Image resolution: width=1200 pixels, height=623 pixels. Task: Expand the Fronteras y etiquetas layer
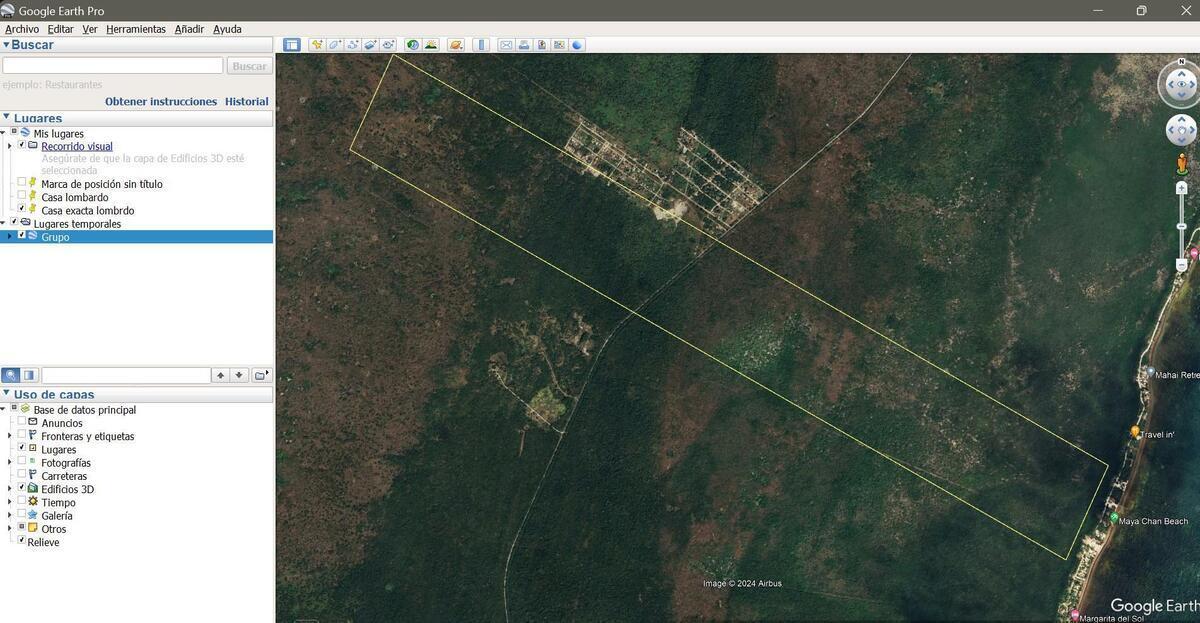coord(10,436)
